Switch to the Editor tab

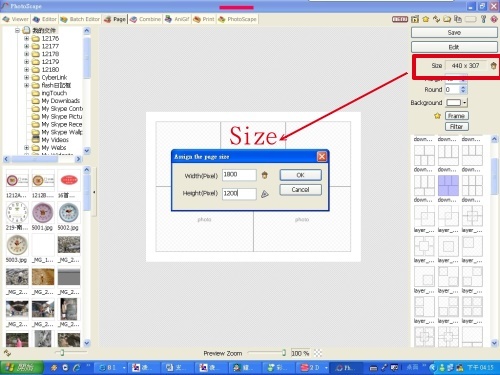(45, 19)
